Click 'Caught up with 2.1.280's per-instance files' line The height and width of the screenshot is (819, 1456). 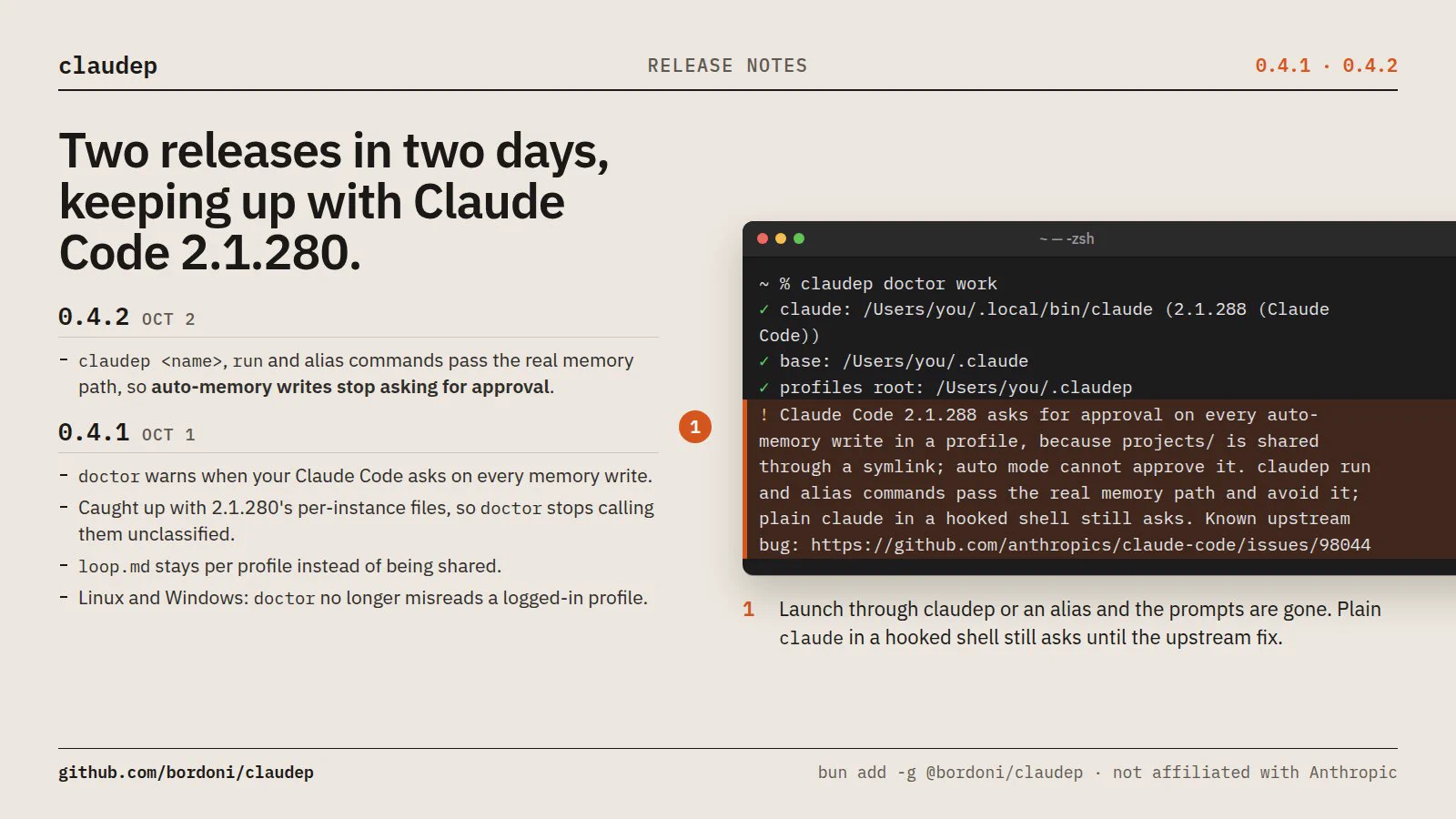[366, 521]
